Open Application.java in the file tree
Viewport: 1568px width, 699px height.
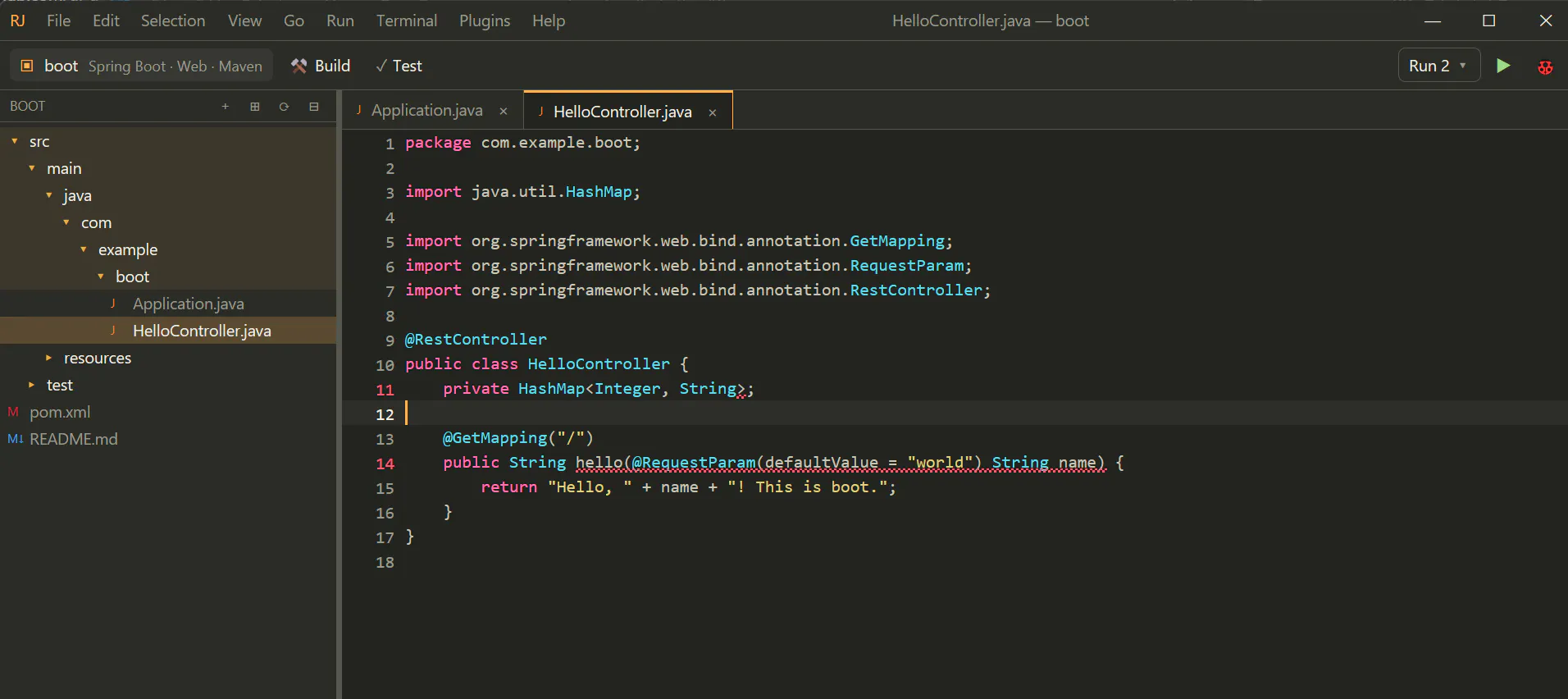168,304
